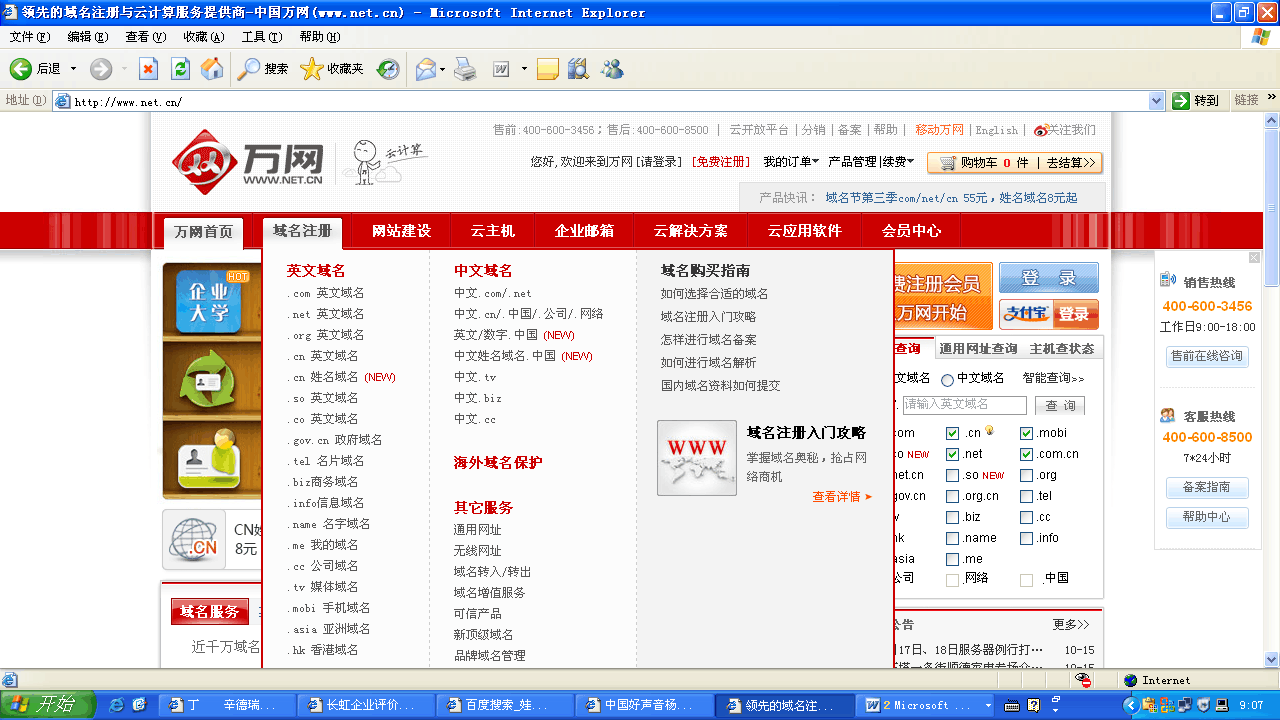The height and width of the screenshot is (720, 1280).
Task: Click the Stop loading icon
Action: point(148,69)
